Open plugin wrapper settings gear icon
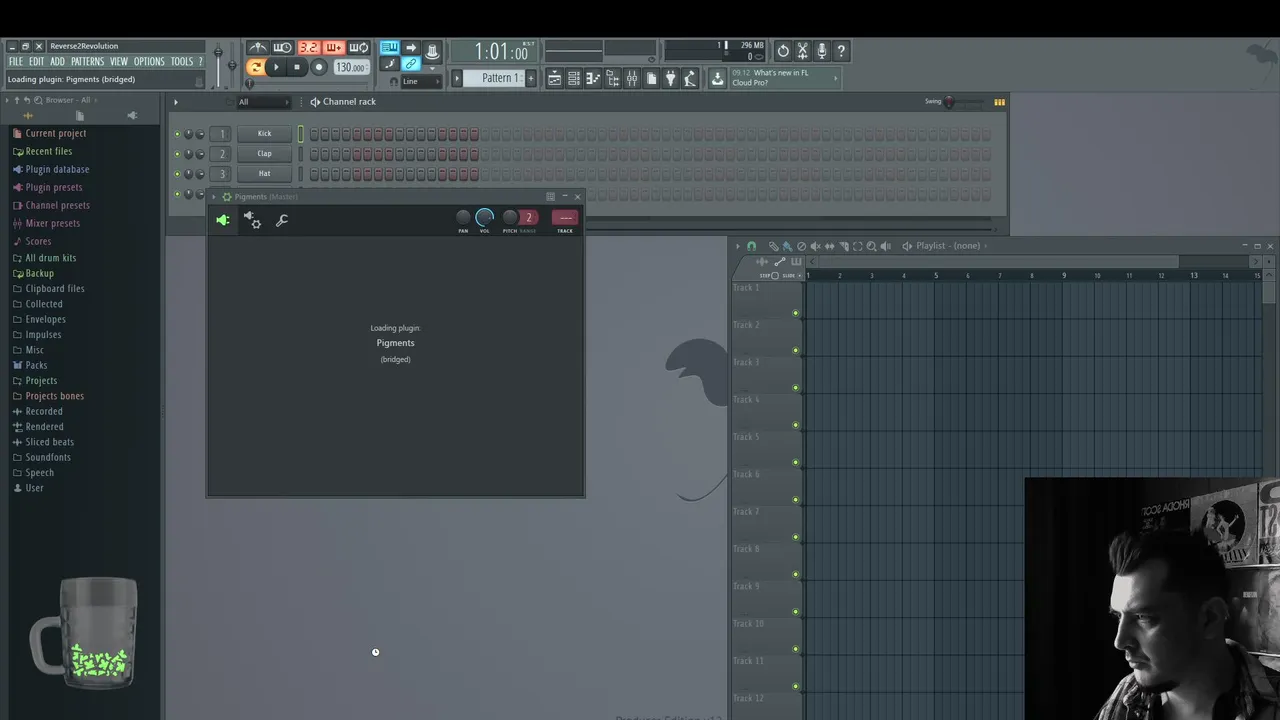Screen dimensions: 1280x720 coord(253,220)
